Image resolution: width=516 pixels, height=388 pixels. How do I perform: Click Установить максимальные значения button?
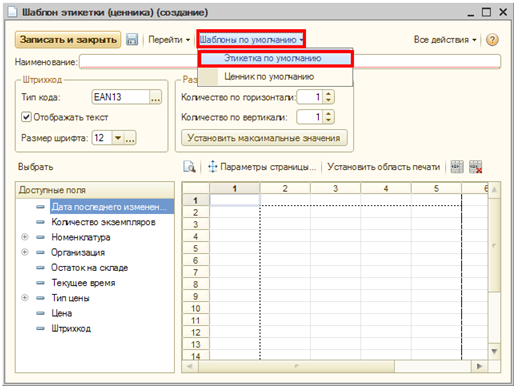point(264,138)
